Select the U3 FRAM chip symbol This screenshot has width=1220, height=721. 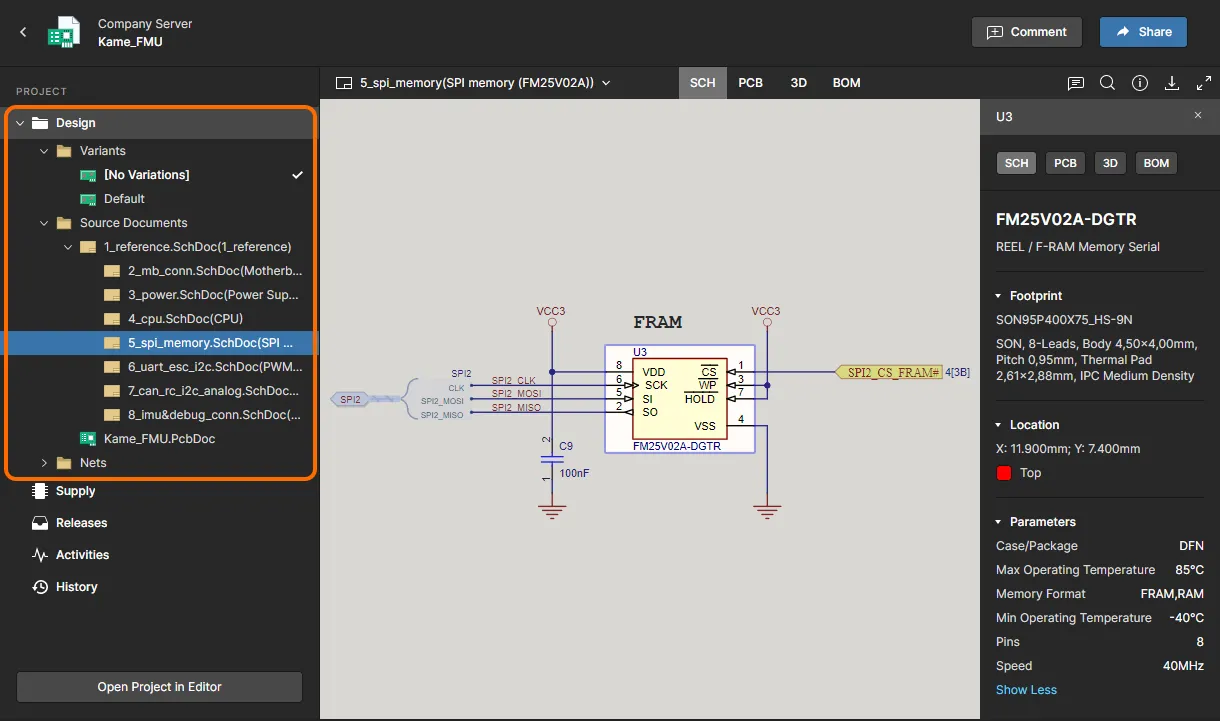tap(679, 400)
